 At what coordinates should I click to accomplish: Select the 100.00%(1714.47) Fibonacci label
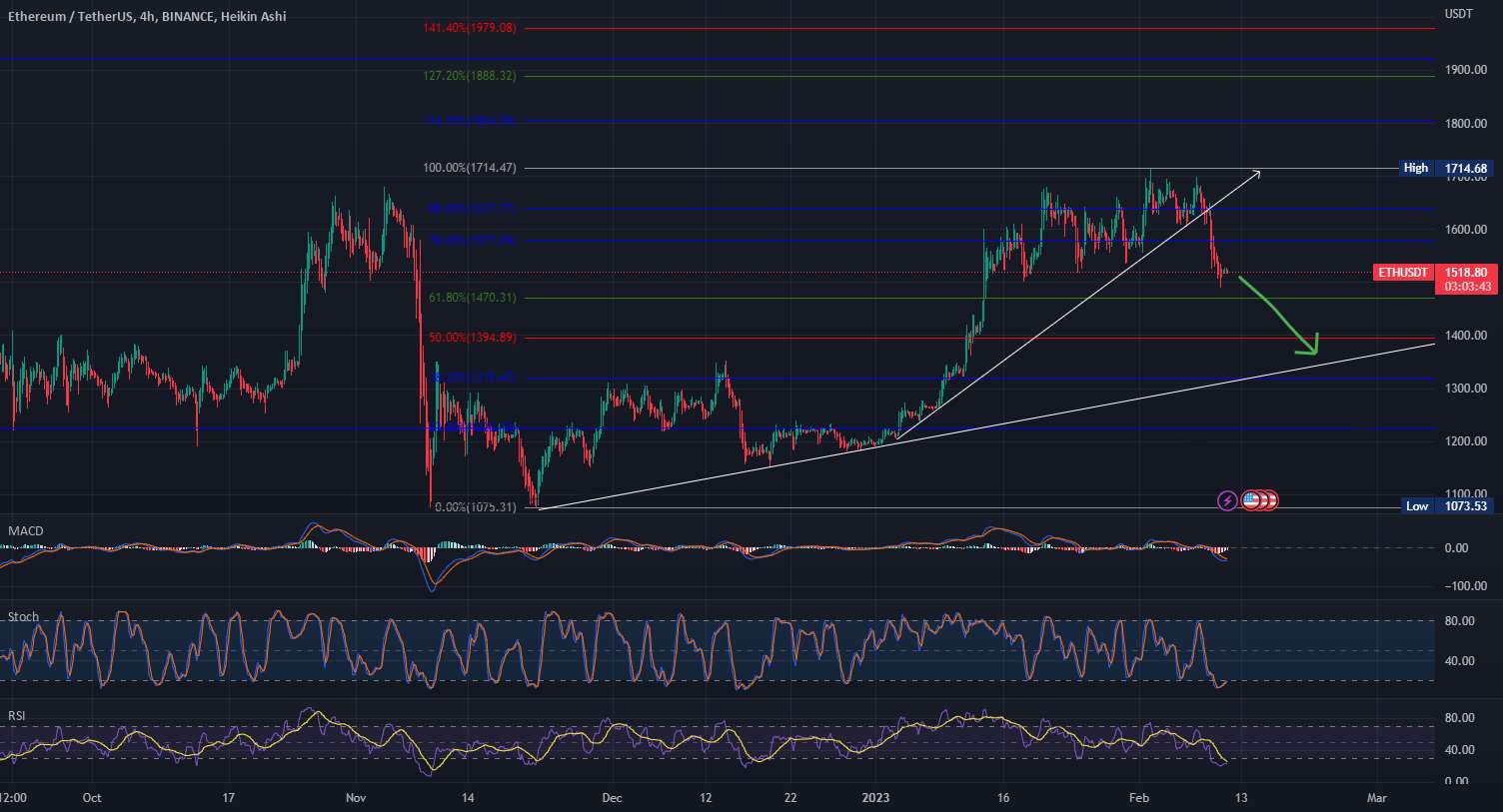tap(470, 168)
